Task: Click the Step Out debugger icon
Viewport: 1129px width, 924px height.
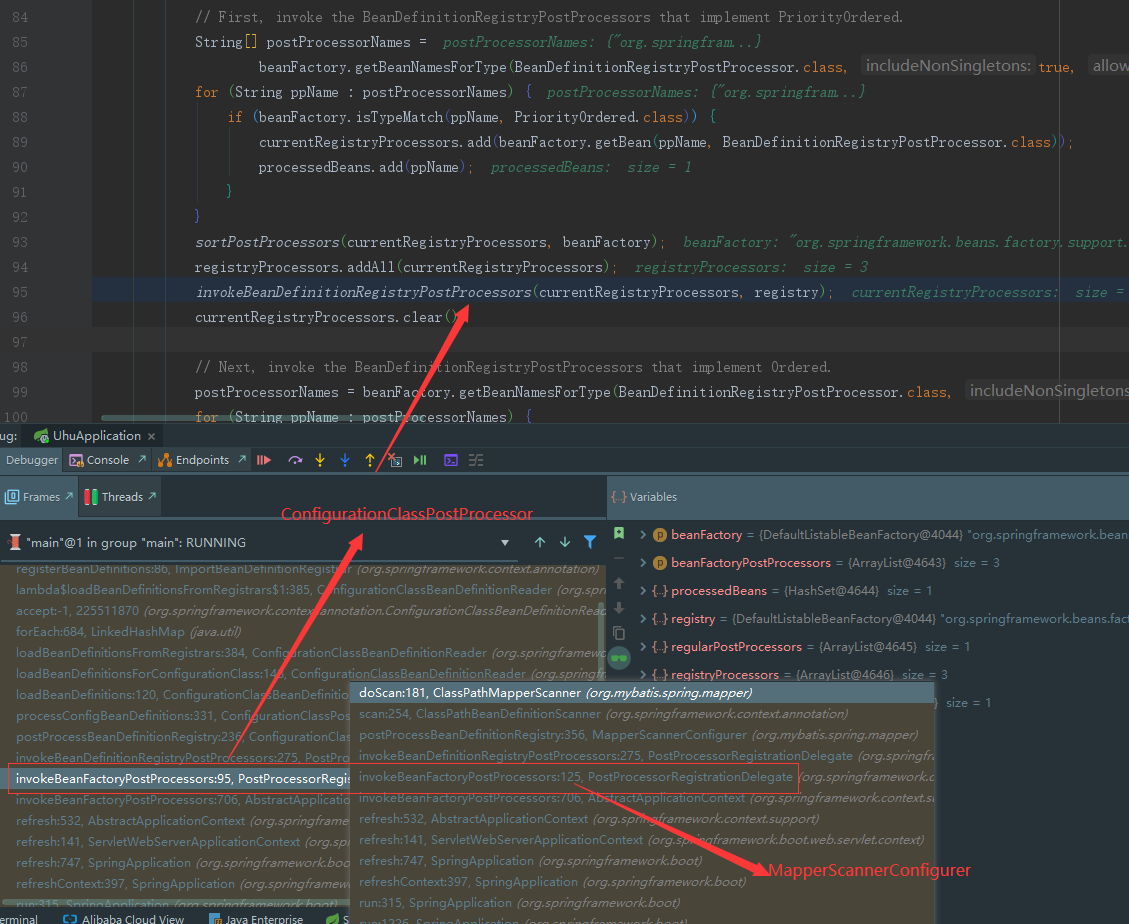Action: tap(370, 460)
